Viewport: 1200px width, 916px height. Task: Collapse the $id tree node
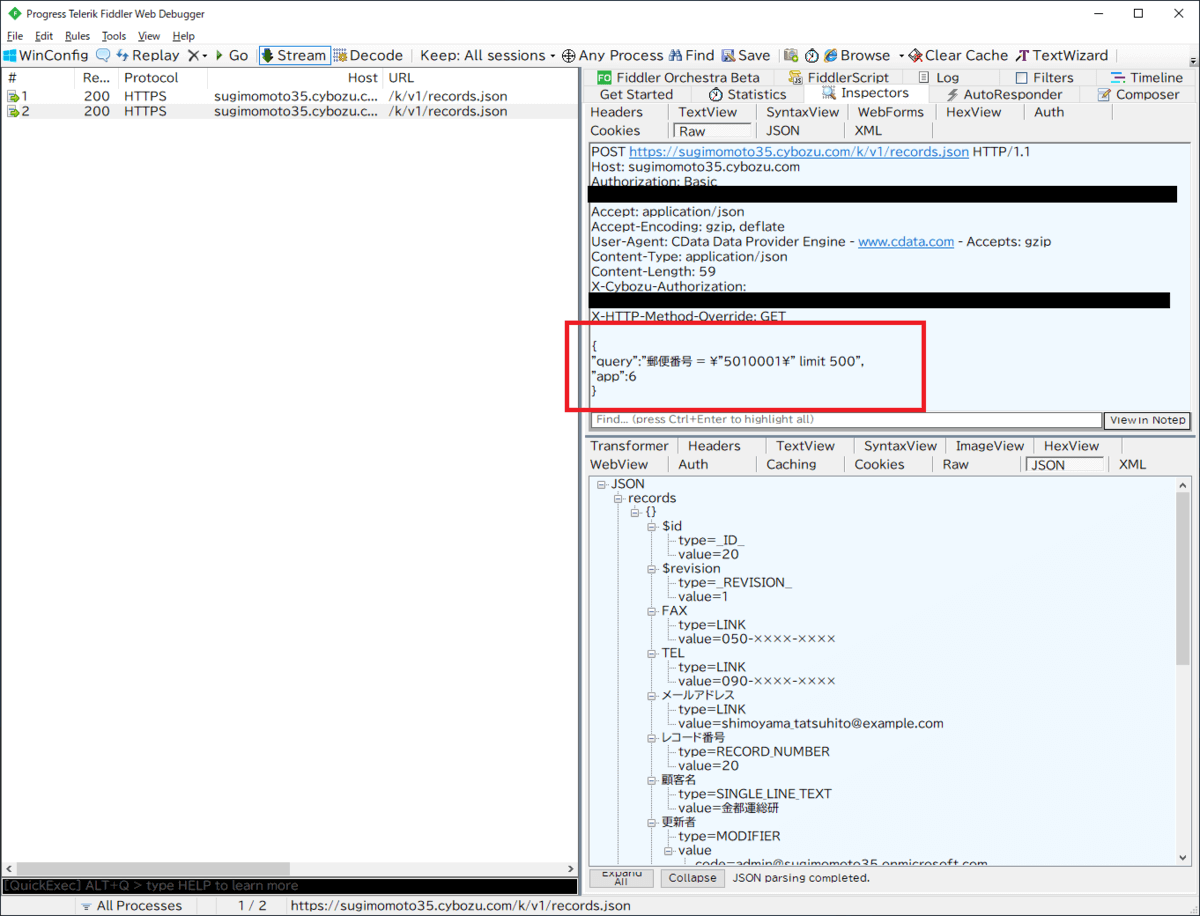tap(652, 527)
